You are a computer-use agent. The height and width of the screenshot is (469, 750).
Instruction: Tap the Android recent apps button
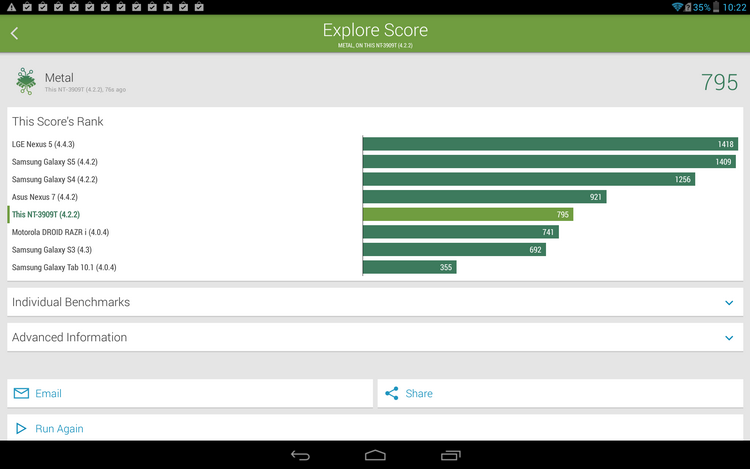pos(451,455)
